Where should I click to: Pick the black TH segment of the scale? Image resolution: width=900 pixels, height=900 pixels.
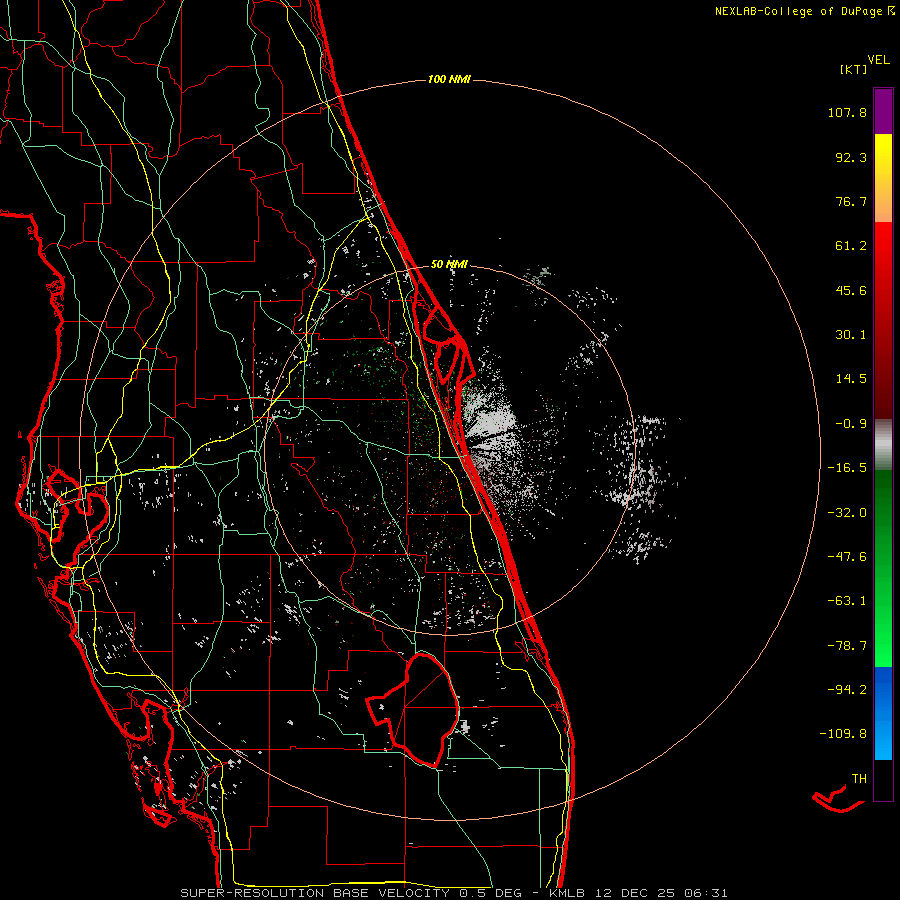click(x=883, y=779)
